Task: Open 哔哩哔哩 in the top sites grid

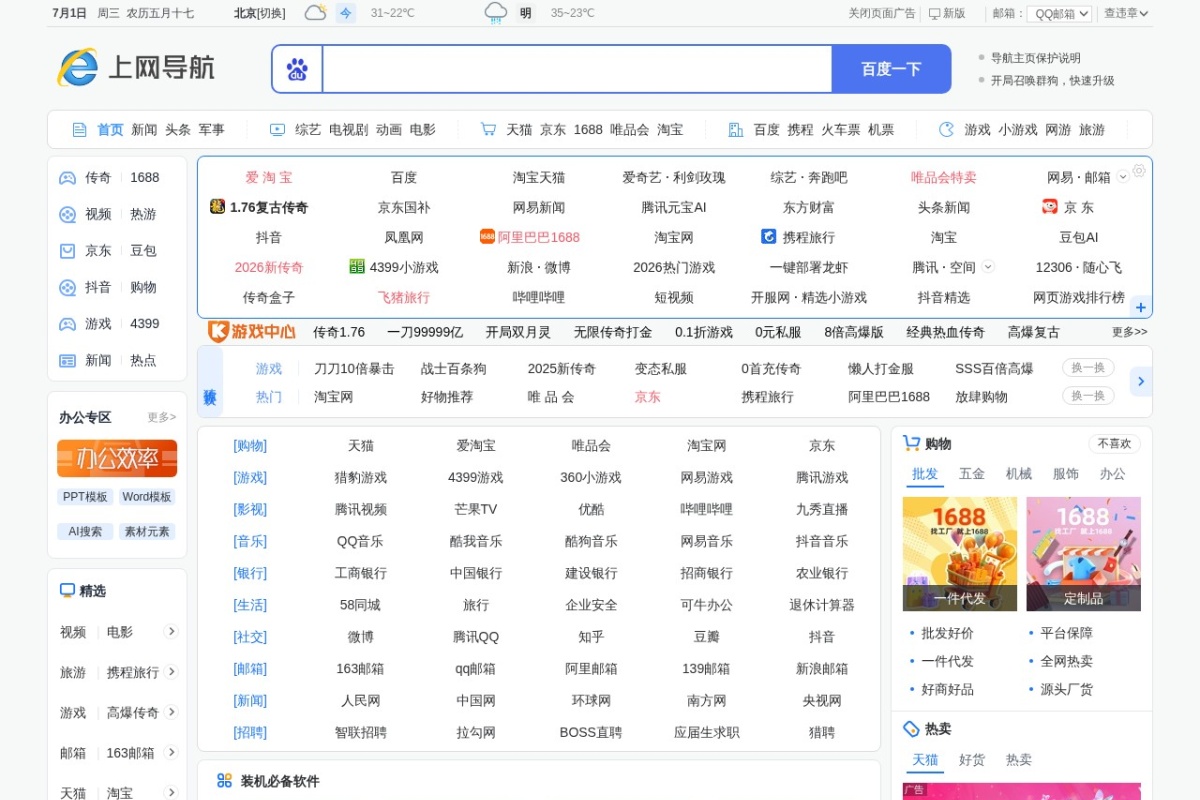Action: (539, 297)
